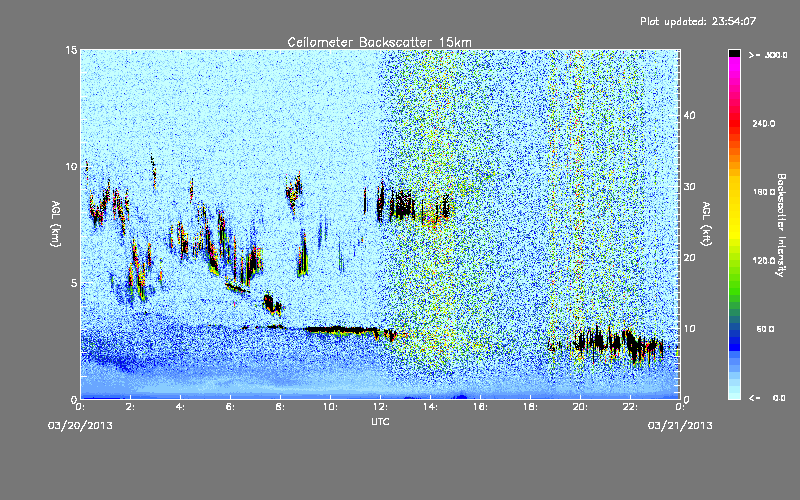Click the AGL (km) left axis label

pyautogui.click(x=56, y=223)
